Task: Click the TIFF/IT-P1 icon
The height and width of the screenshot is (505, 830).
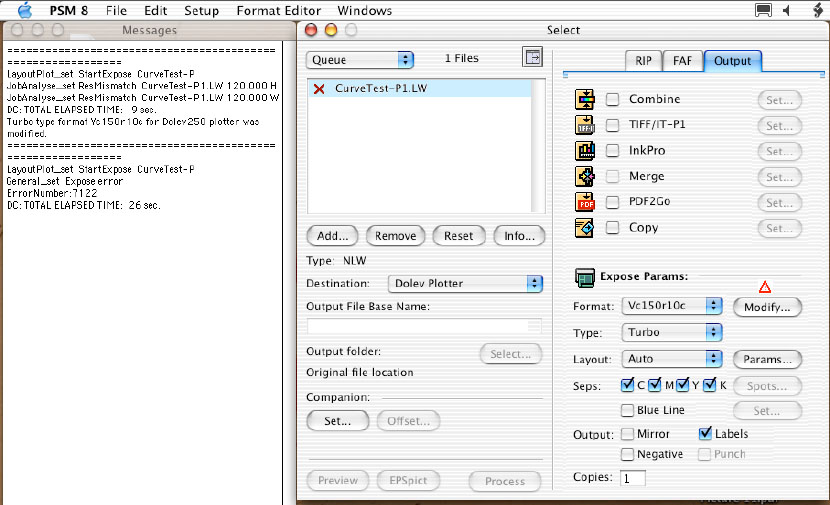Action: coord(585,125)
